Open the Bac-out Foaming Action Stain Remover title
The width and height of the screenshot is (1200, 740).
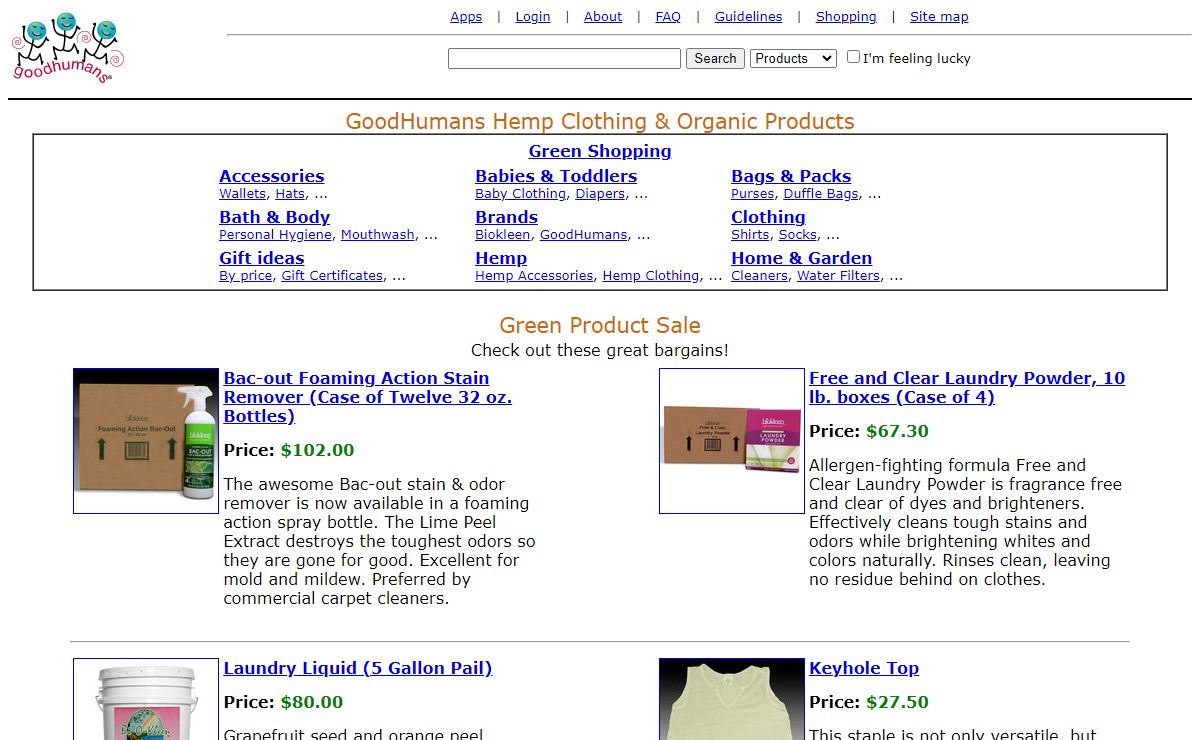coord(368,397)
